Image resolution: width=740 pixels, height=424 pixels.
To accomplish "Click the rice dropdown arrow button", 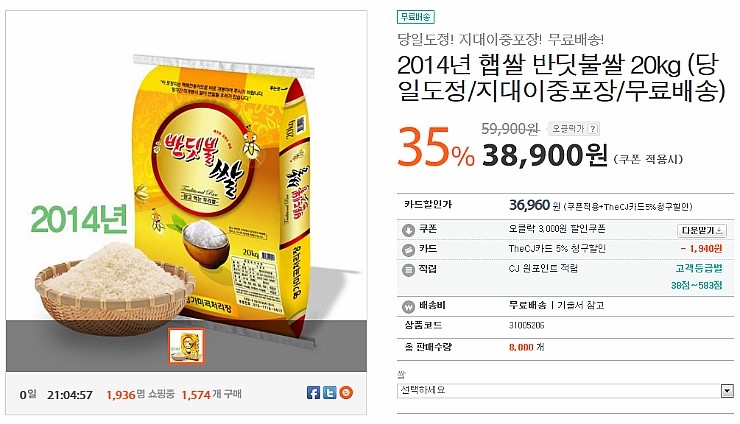I will click(727, 390).
